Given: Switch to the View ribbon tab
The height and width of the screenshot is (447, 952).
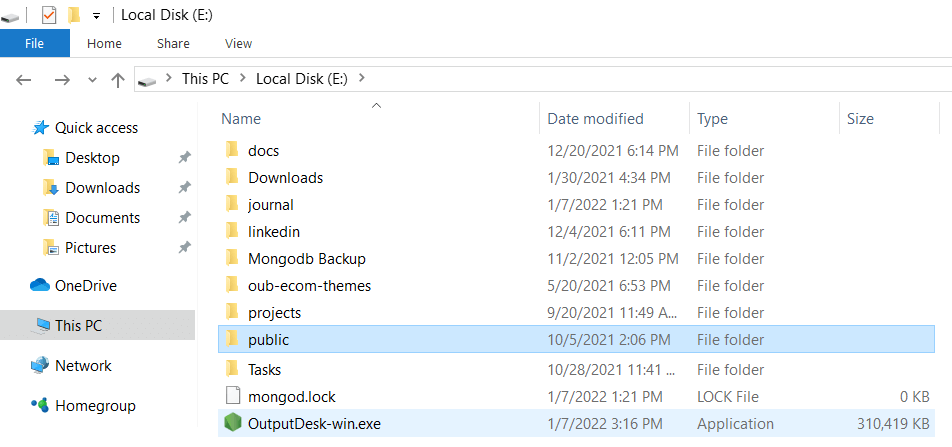Looking at the screenshot, I should (x=238, y=43).
